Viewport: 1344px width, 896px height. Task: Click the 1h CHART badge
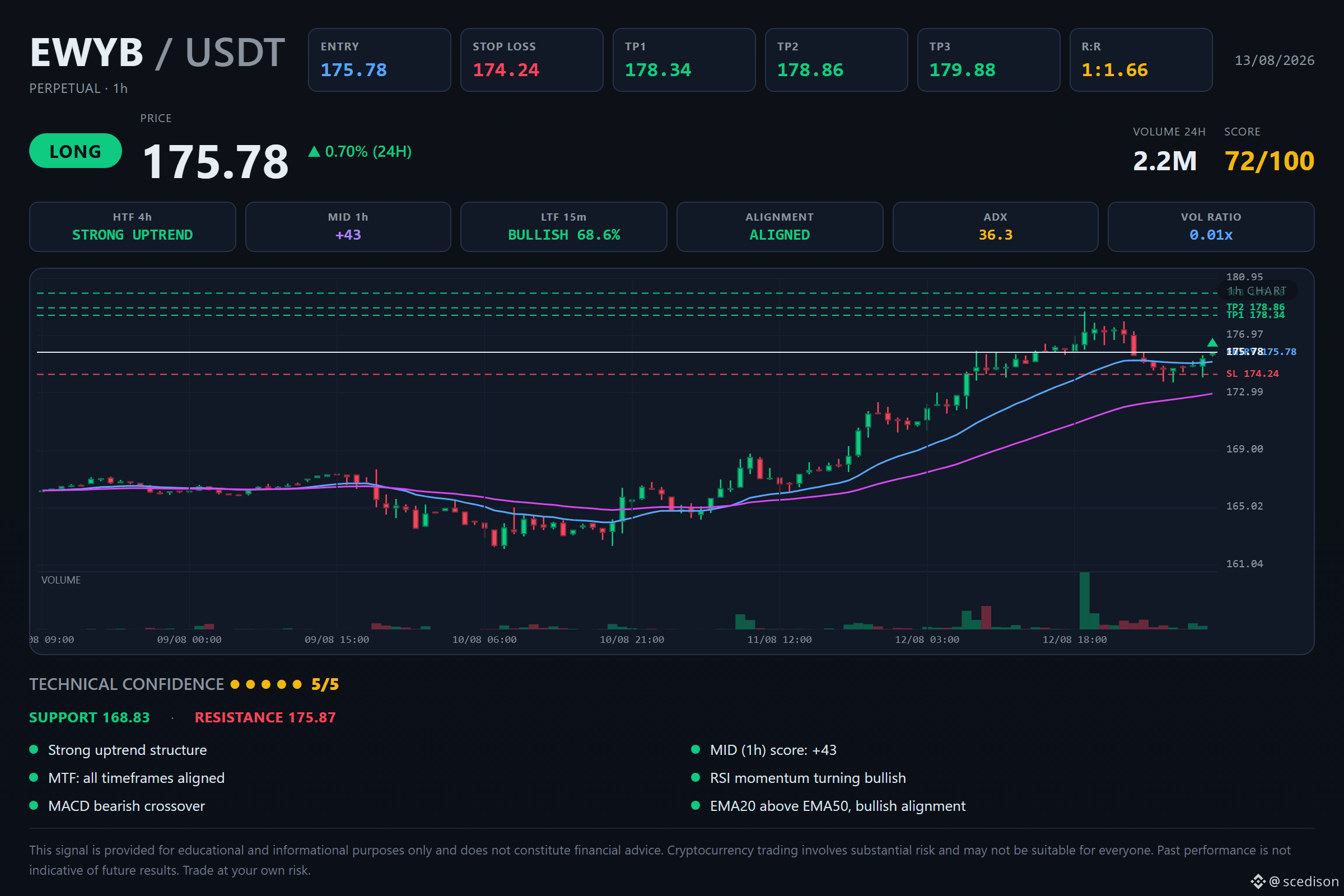pos(1258,291)
